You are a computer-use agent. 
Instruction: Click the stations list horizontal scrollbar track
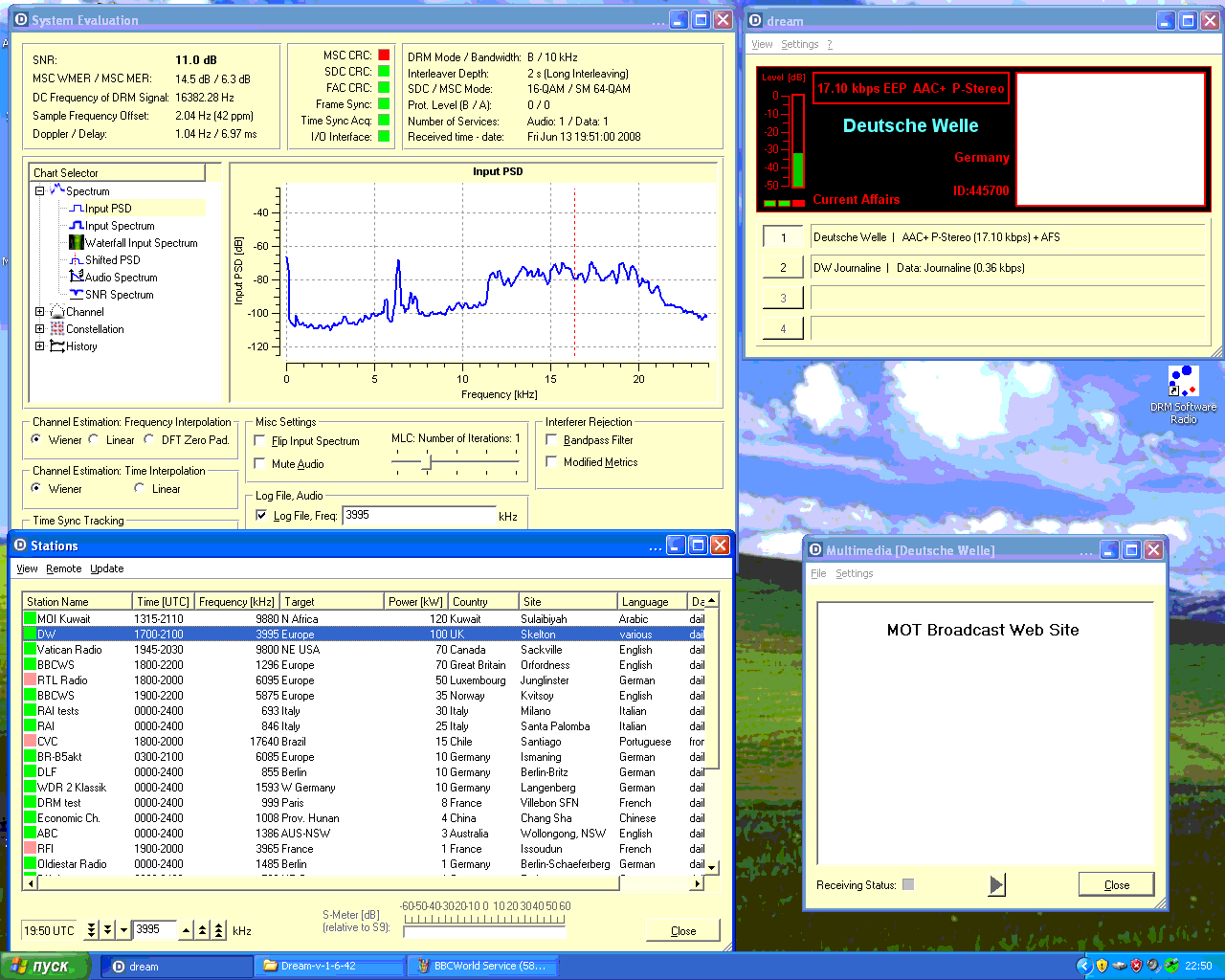363,883
